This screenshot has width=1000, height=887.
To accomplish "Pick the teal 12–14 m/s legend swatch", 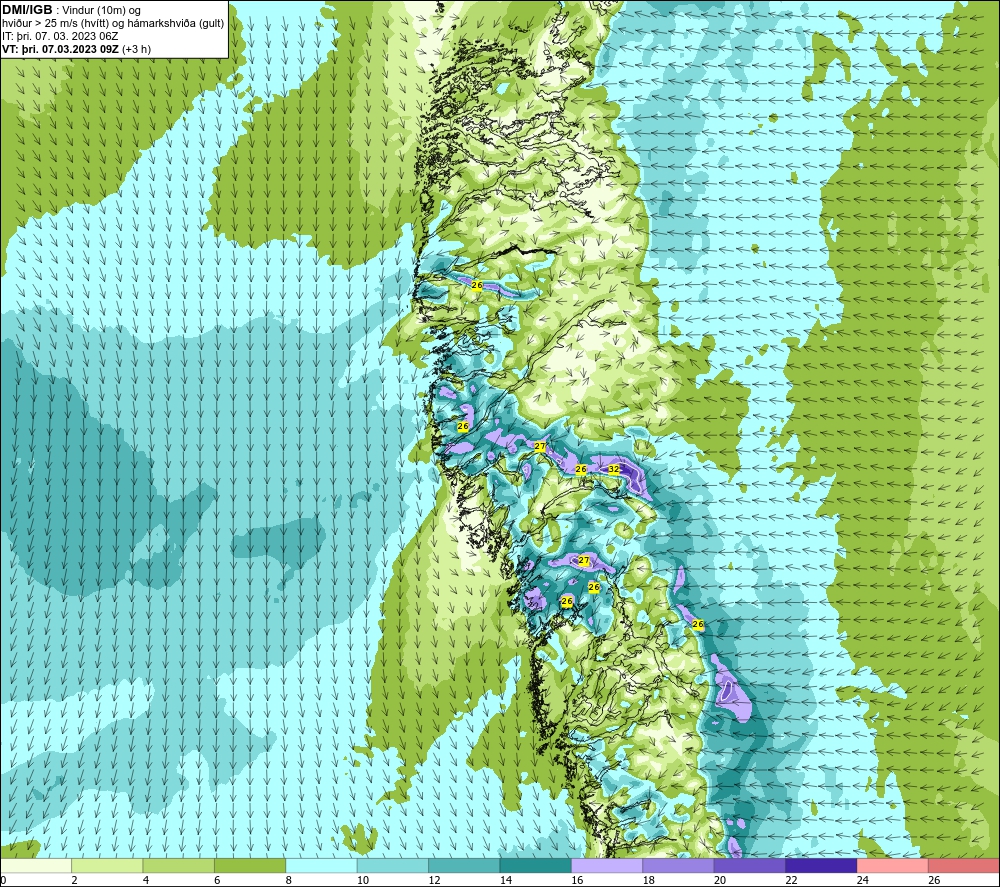I will point(464,865).
